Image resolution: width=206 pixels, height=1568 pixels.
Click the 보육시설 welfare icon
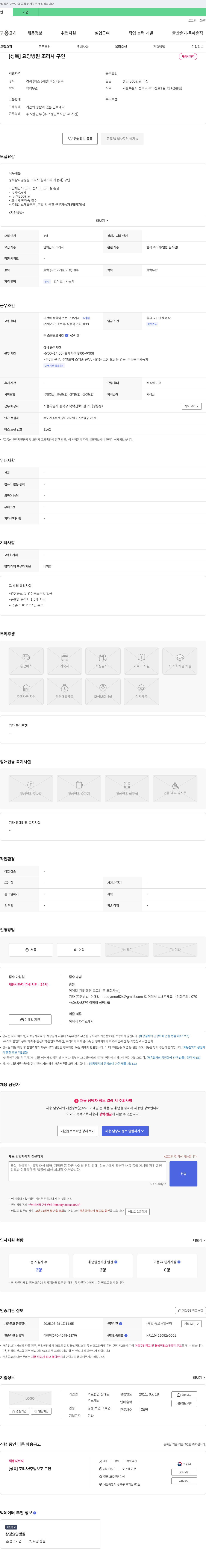[103, 691]
